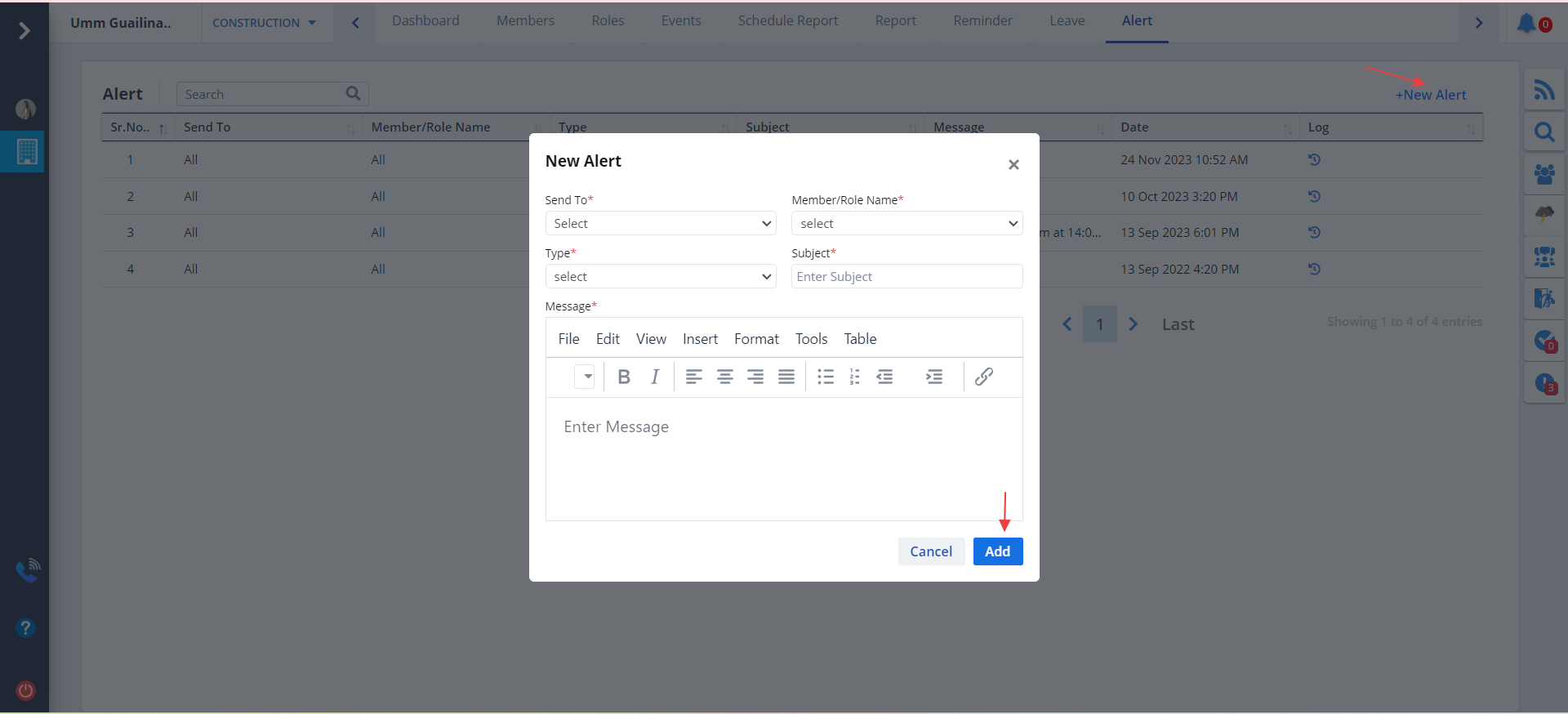Screen dimensions: 1568x714
Task: Click the insert link icon
Action: coord(984,377)
